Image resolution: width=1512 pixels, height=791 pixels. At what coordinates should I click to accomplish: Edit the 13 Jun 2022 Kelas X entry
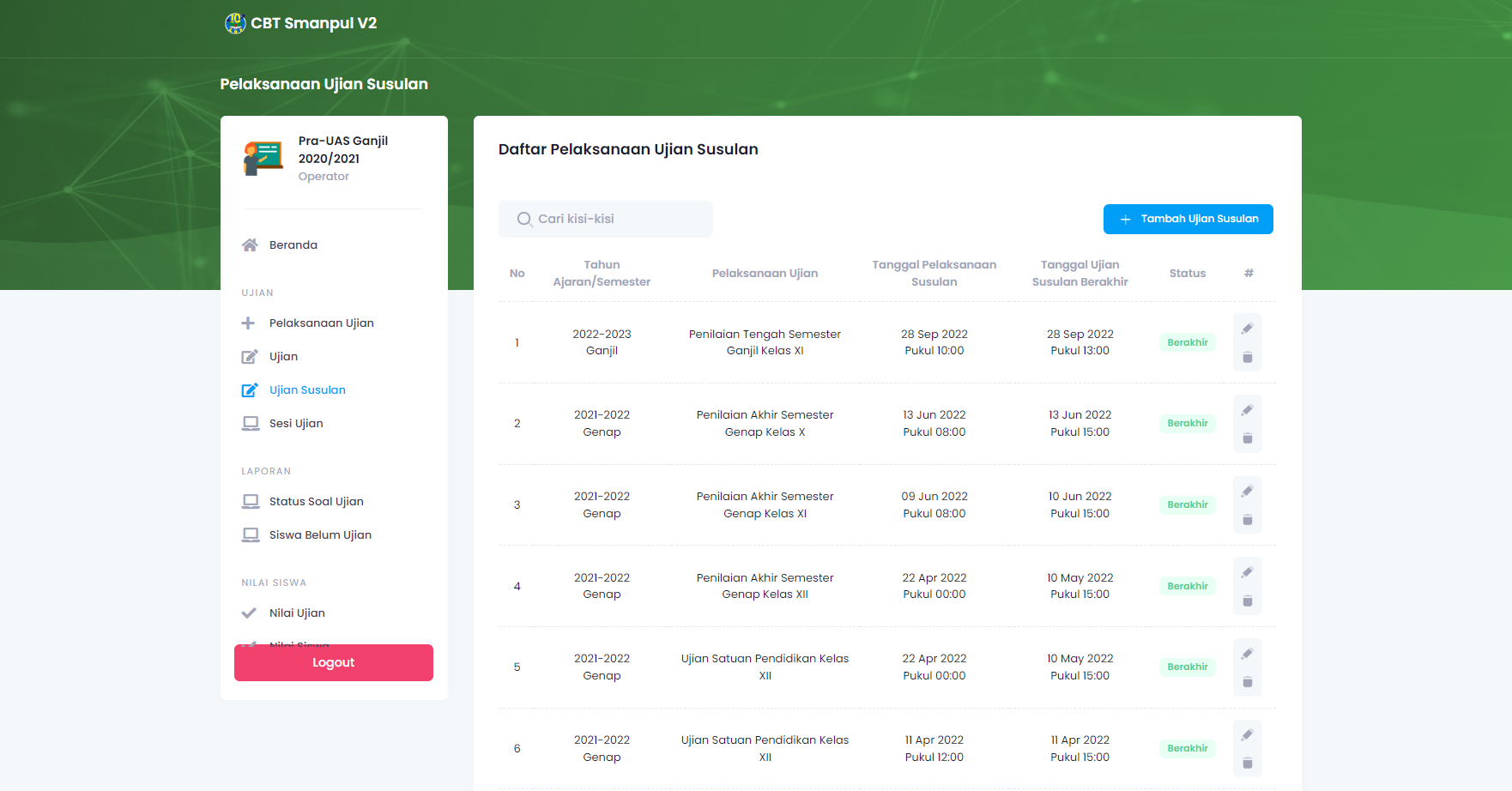[1247, 410]
